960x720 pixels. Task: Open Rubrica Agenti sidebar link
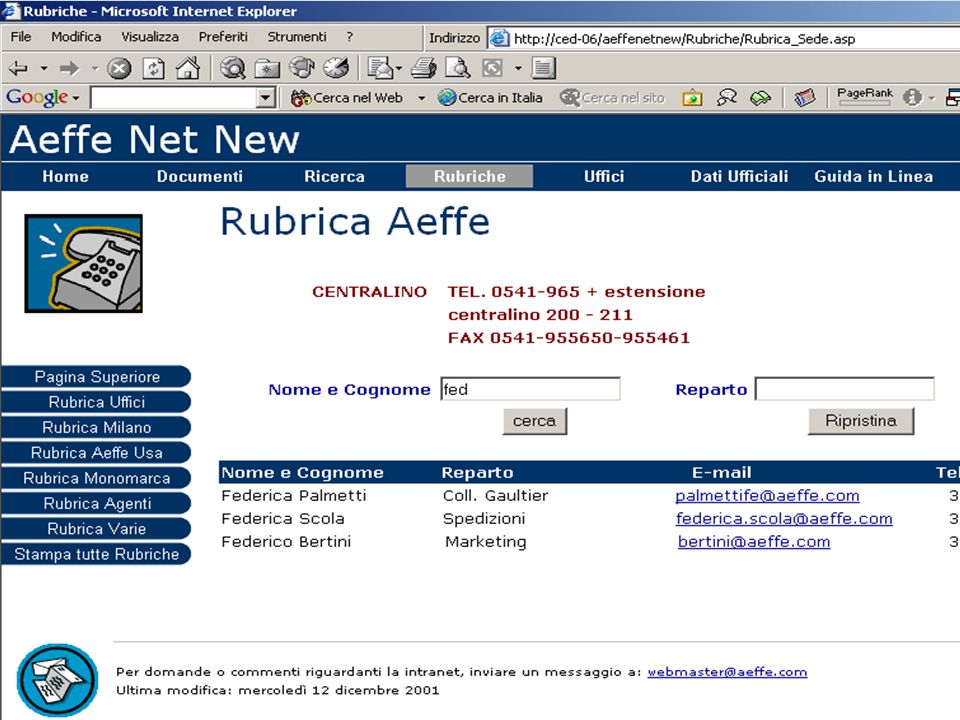pyautogui.click(x=96, y=503)
